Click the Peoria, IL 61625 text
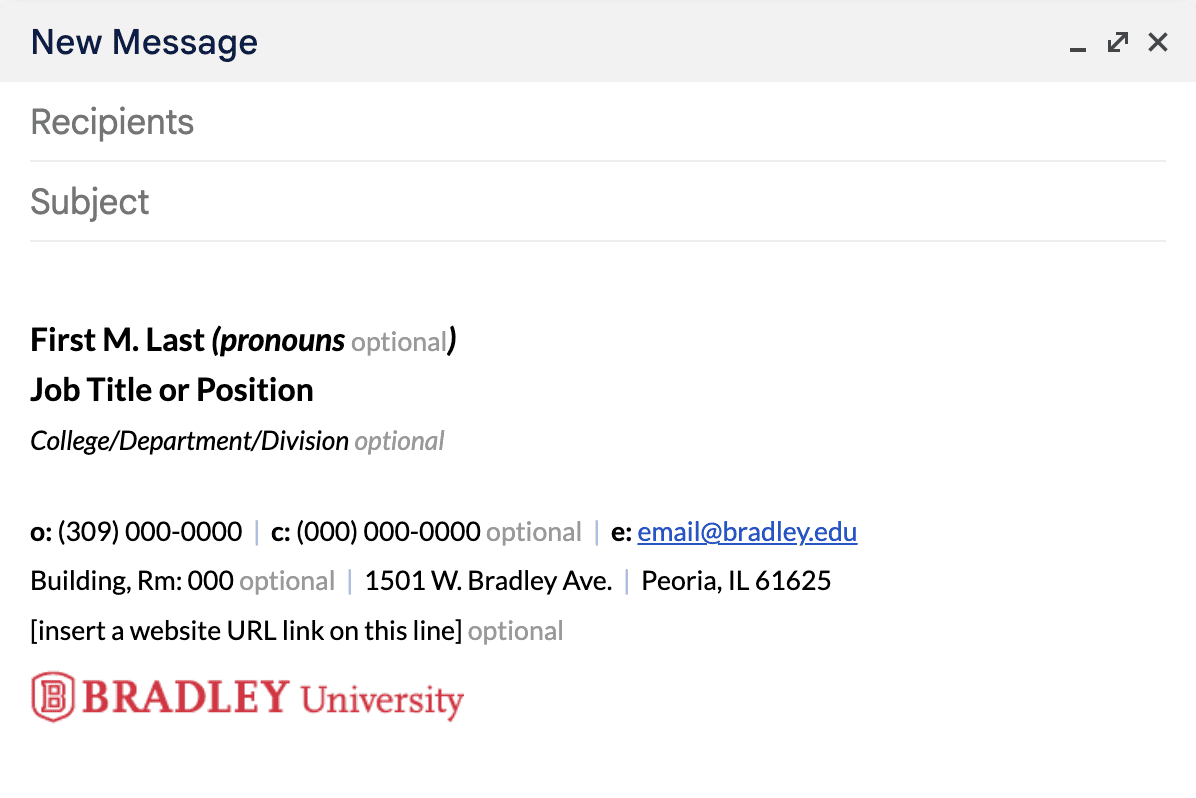The image size is (1196, 798). (736, 581)
